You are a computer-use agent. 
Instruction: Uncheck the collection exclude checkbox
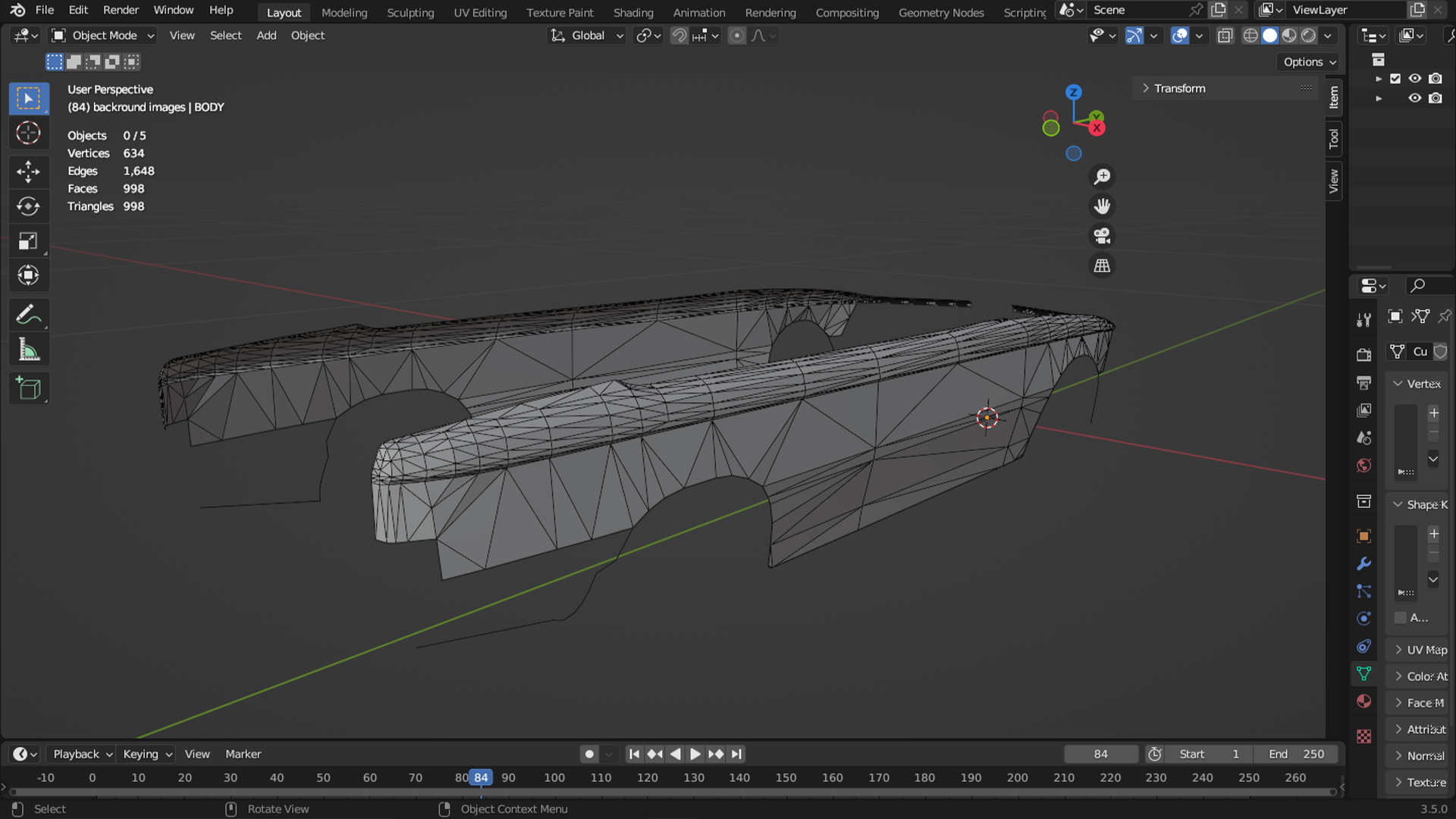[x=1395, y=78]
